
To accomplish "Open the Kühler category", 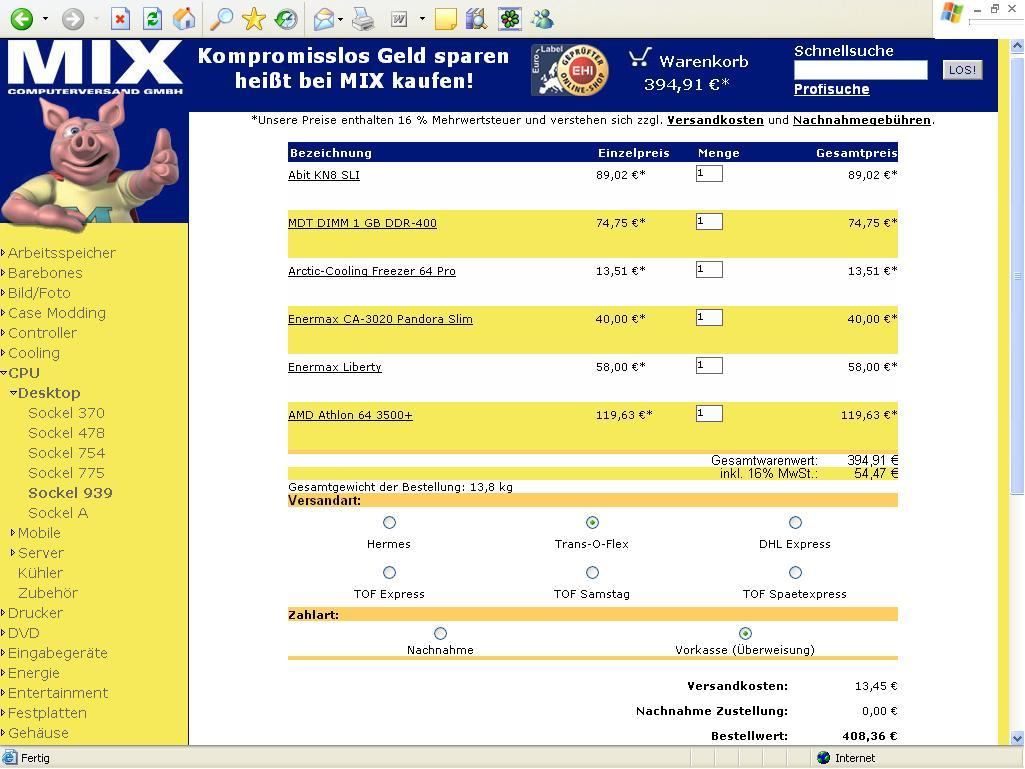I will 41,573.
